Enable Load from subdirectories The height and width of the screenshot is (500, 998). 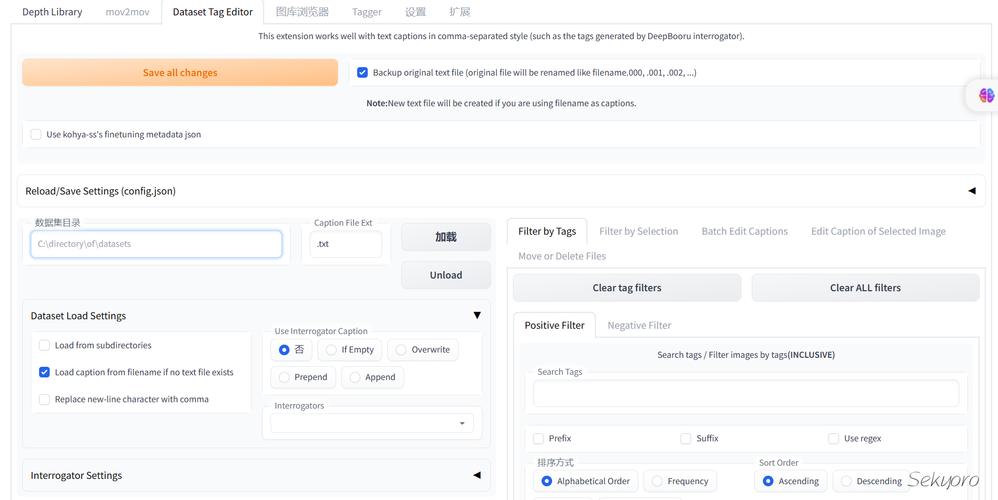point(44,345)
